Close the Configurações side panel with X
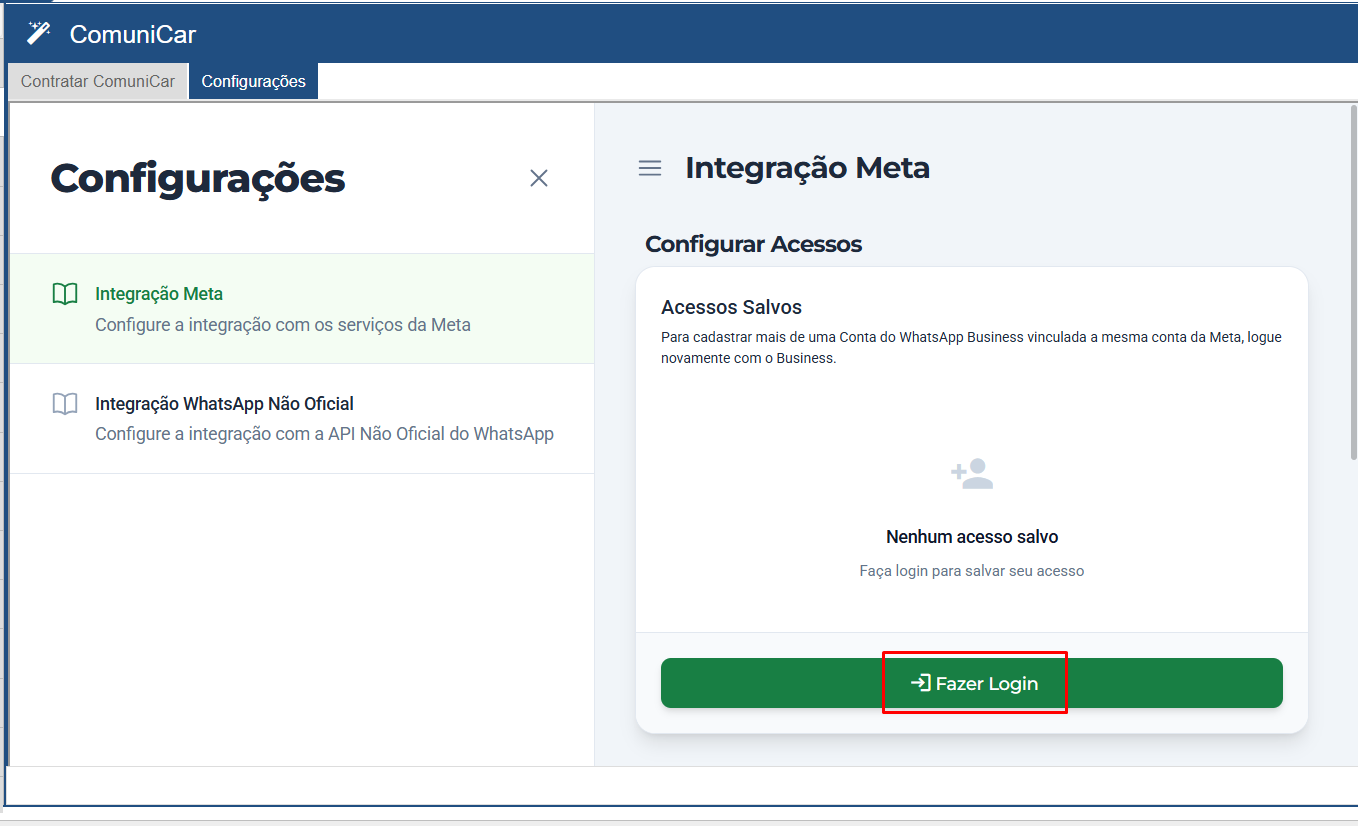The height and width of the screenshot is (826, 1358). [539, 178]
